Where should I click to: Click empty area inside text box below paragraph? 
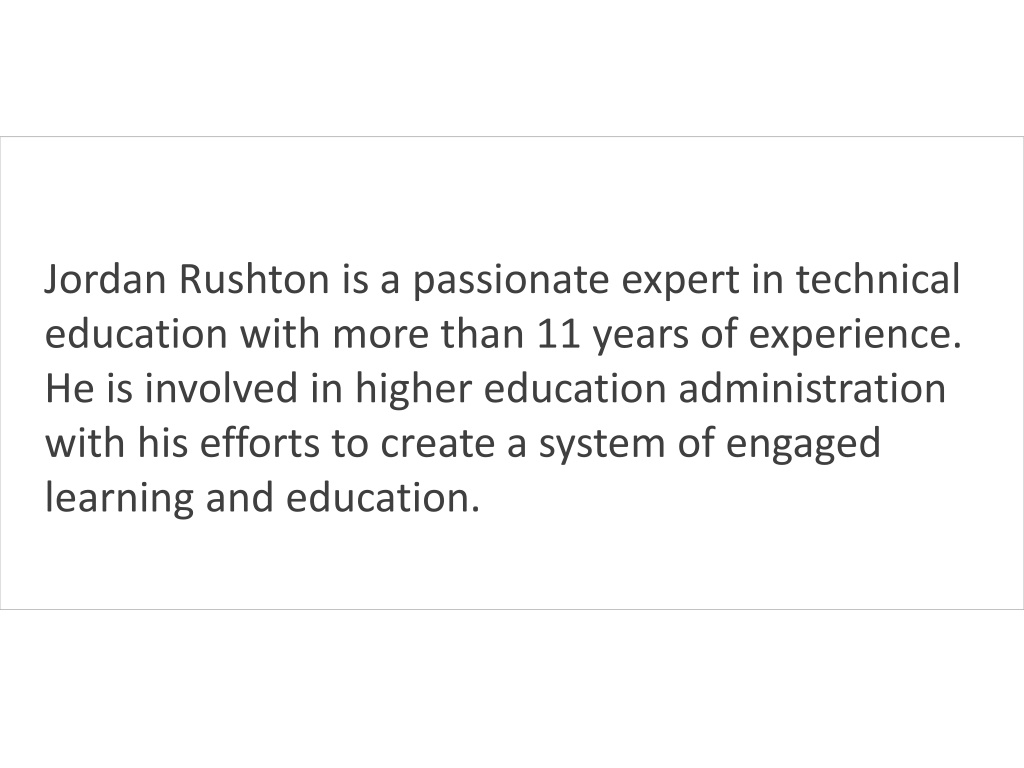[512, 565]
